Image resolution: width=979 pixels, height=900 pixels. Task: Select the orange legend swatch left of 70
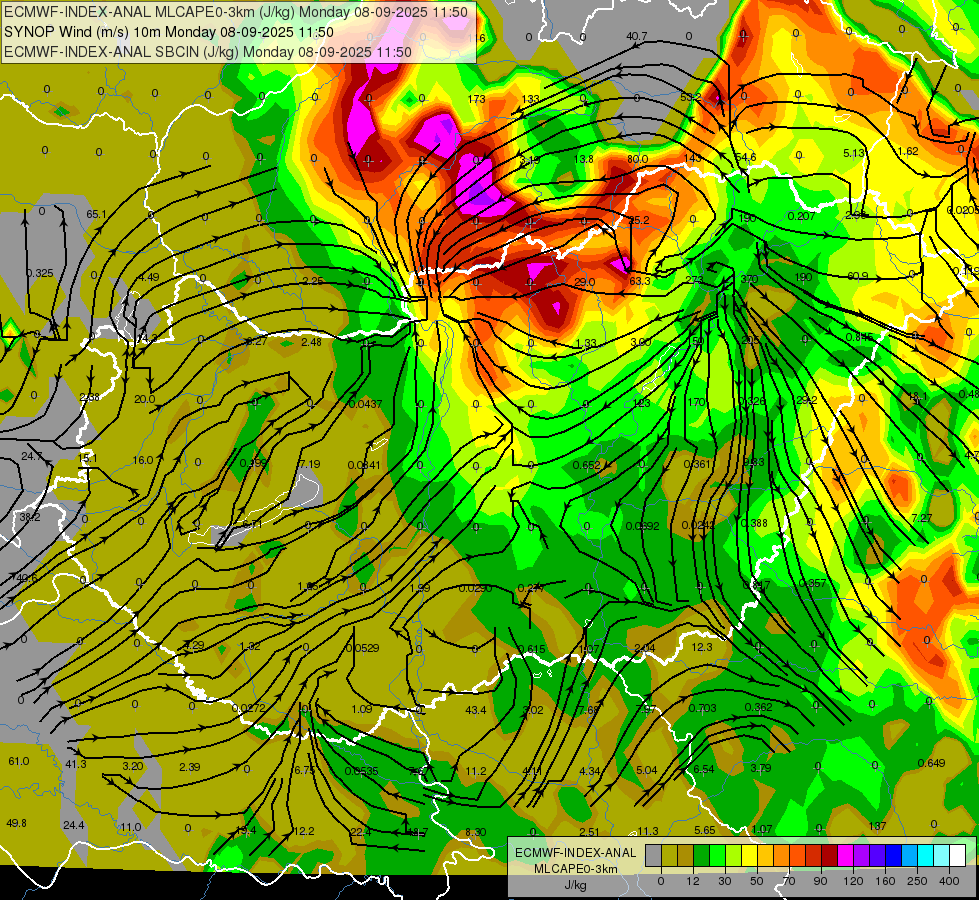click(781, 855)
